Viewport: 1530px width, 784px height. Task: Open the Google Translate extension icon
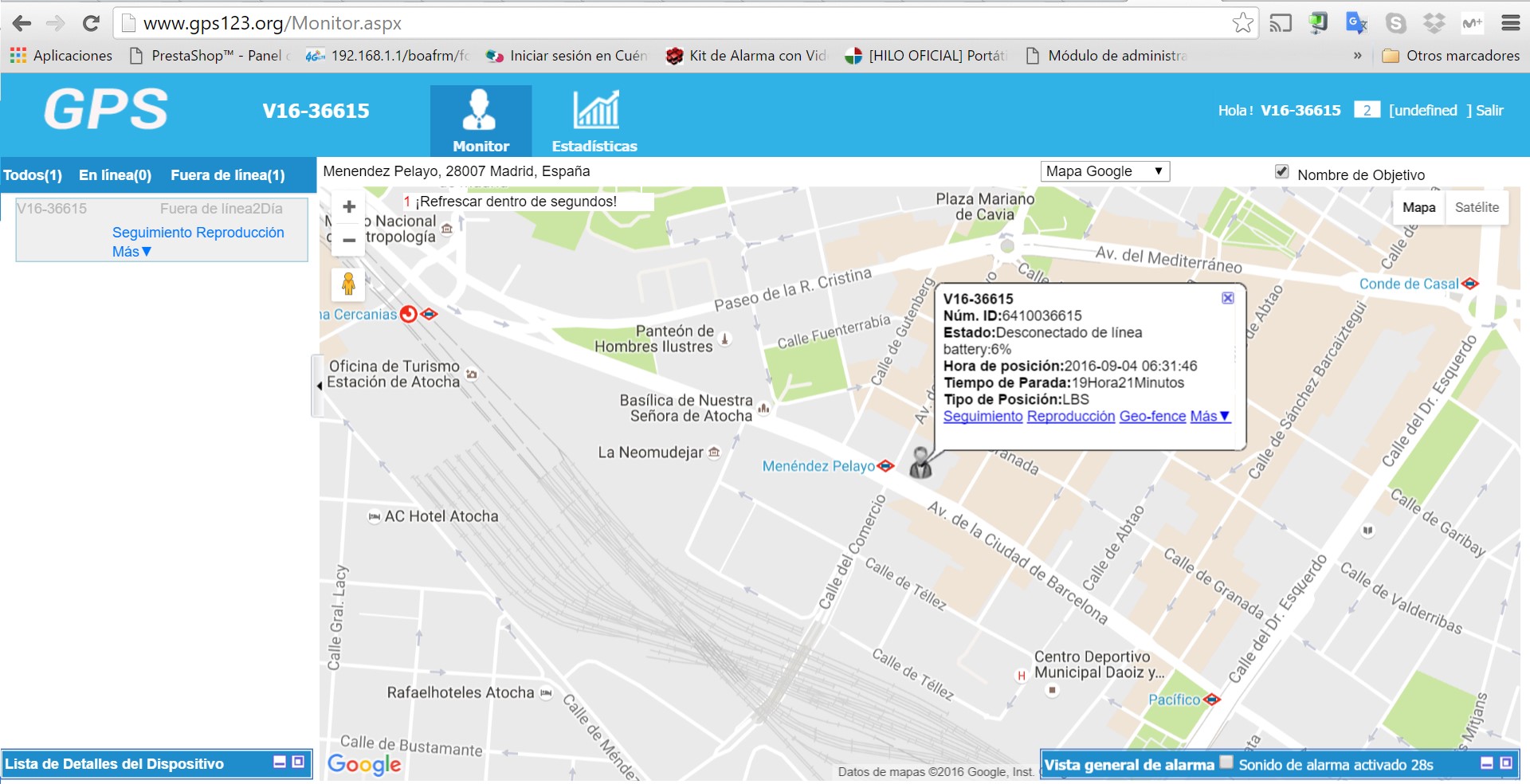[x=1356, y=23]
